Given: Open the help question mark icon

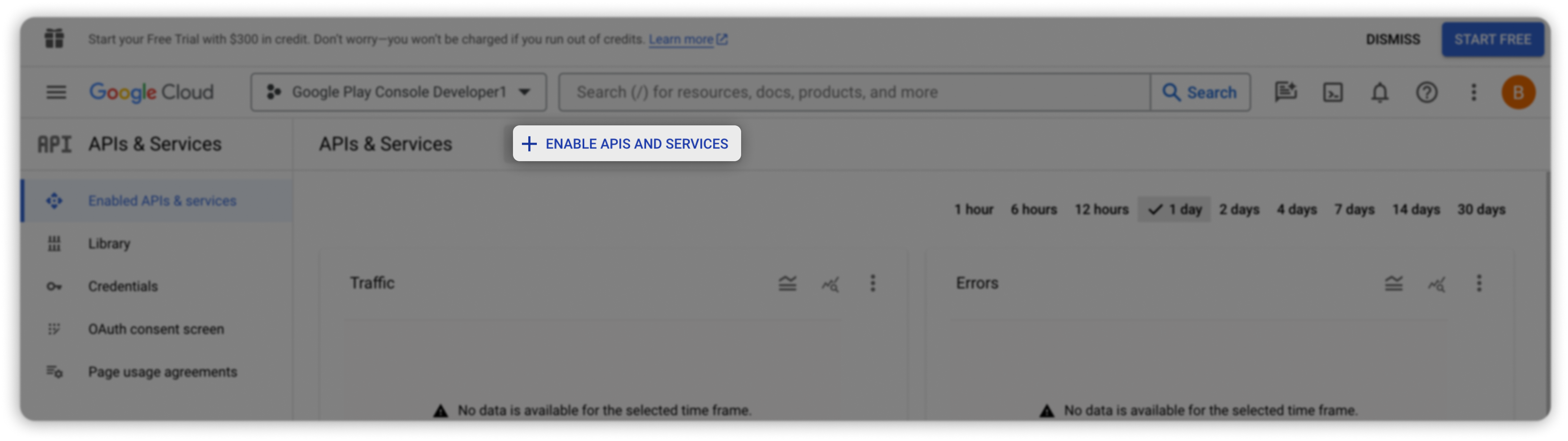Looking at the screenshot, I should [1426, 92].
